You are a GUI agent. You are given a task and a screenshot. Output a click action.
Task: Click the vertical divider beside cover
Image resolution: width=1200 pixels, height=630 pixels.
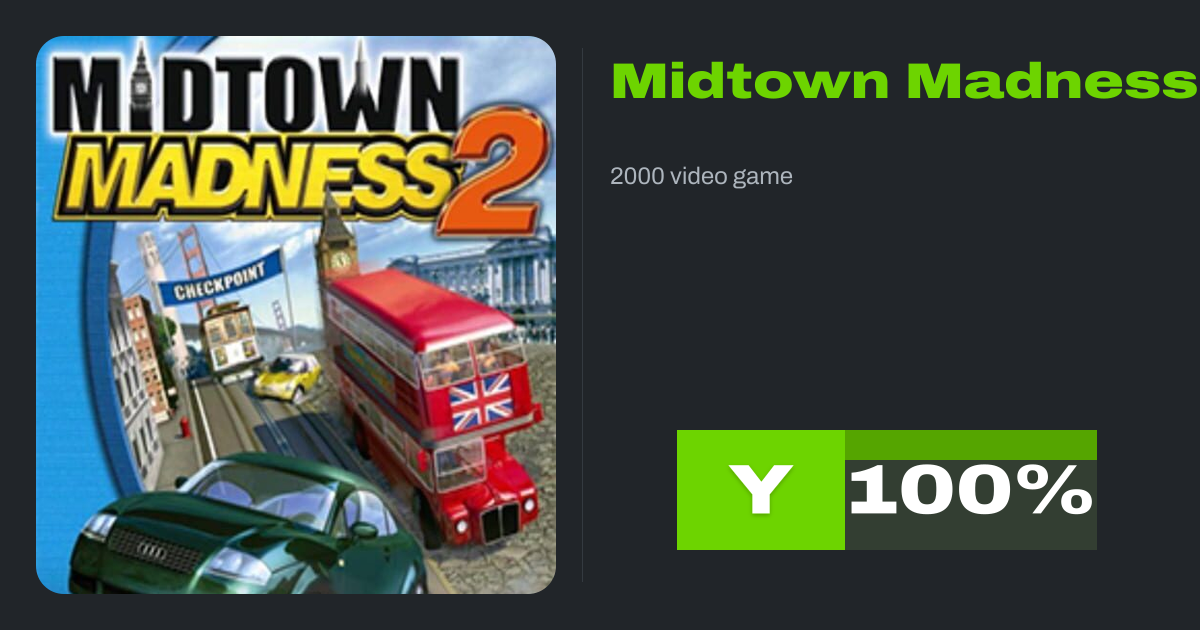[583, 315]
